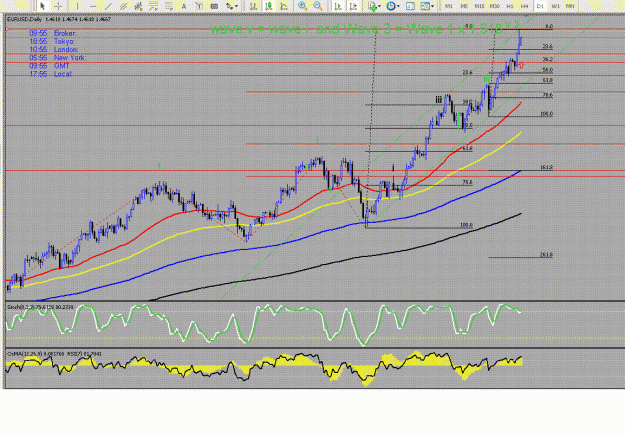The width and height of the screenshot is (625, 437).
Task: Click the chart window icon beside Periods
Action: click(410, 6)
